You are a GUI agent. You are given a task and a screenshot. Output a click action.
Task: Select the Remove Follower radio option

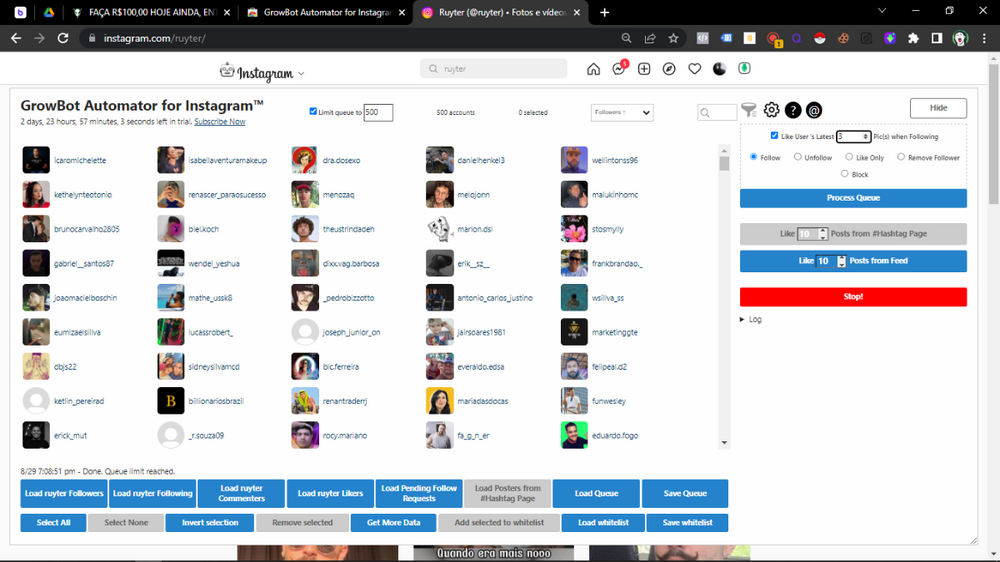click(901, 156)
